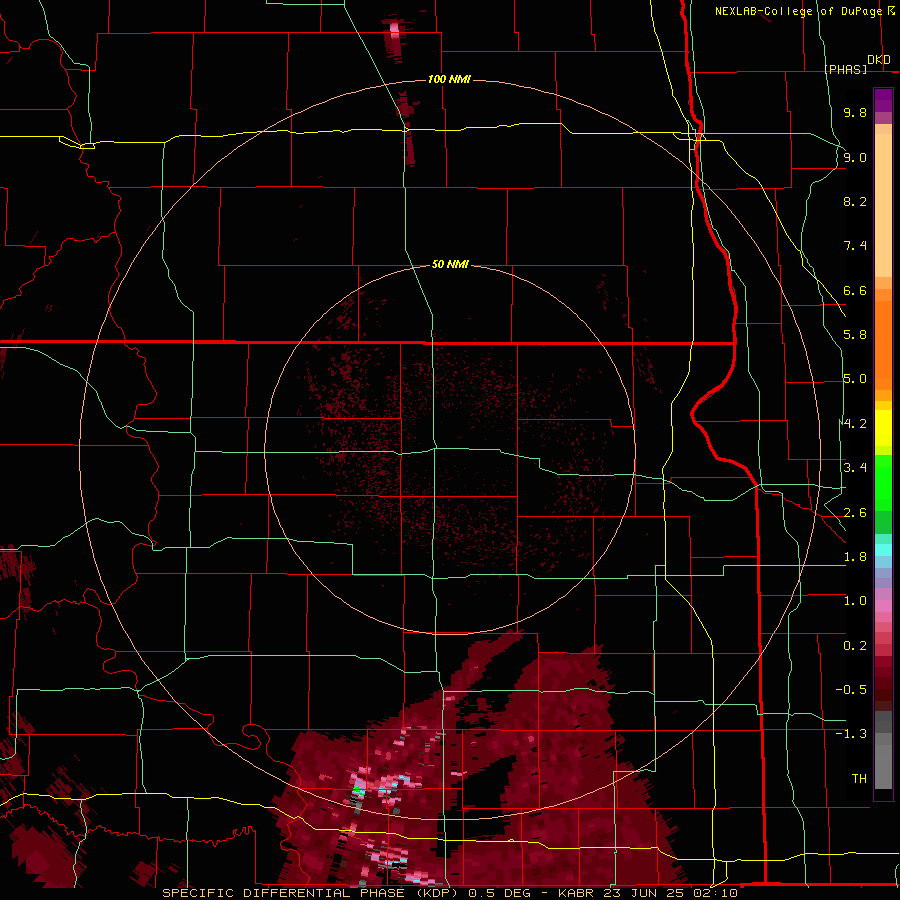The height and width of the screenshot is (900, 900).
Task: Click the 3.4 value on the scale
Action: tap(855, 468)
